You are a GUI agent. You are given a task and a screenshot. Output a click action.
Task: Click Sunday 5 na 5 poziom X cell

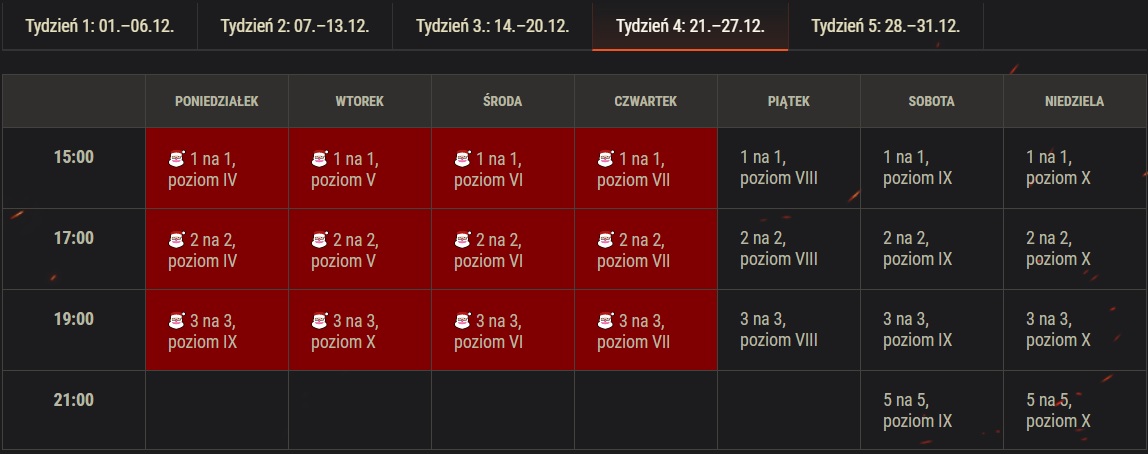[x=1075, y=411]
